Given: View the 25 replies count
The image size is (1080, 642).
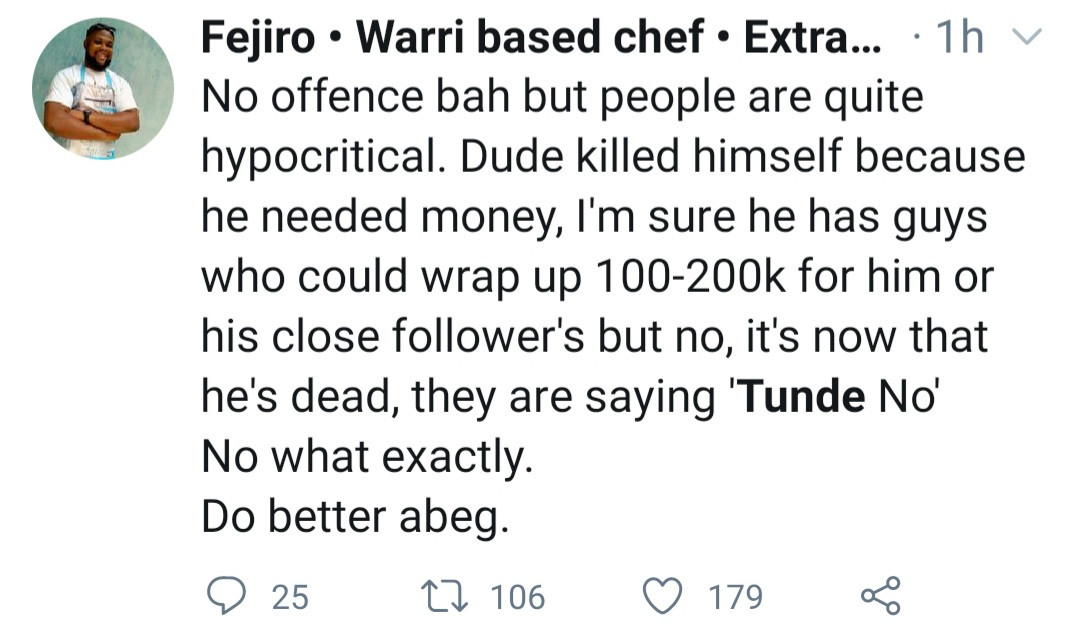Looking at the screenshot, I should coord(290,598).
